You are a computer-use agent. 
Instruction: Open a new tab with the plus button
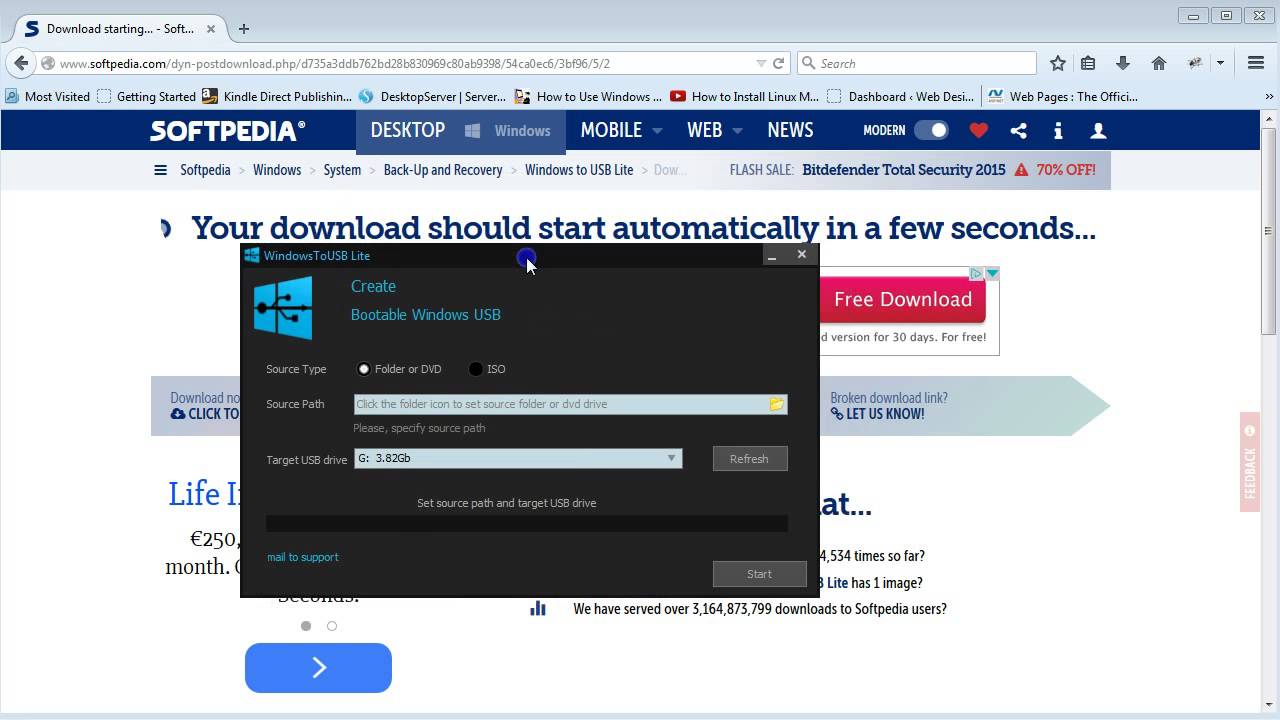(x=244, y=29)
